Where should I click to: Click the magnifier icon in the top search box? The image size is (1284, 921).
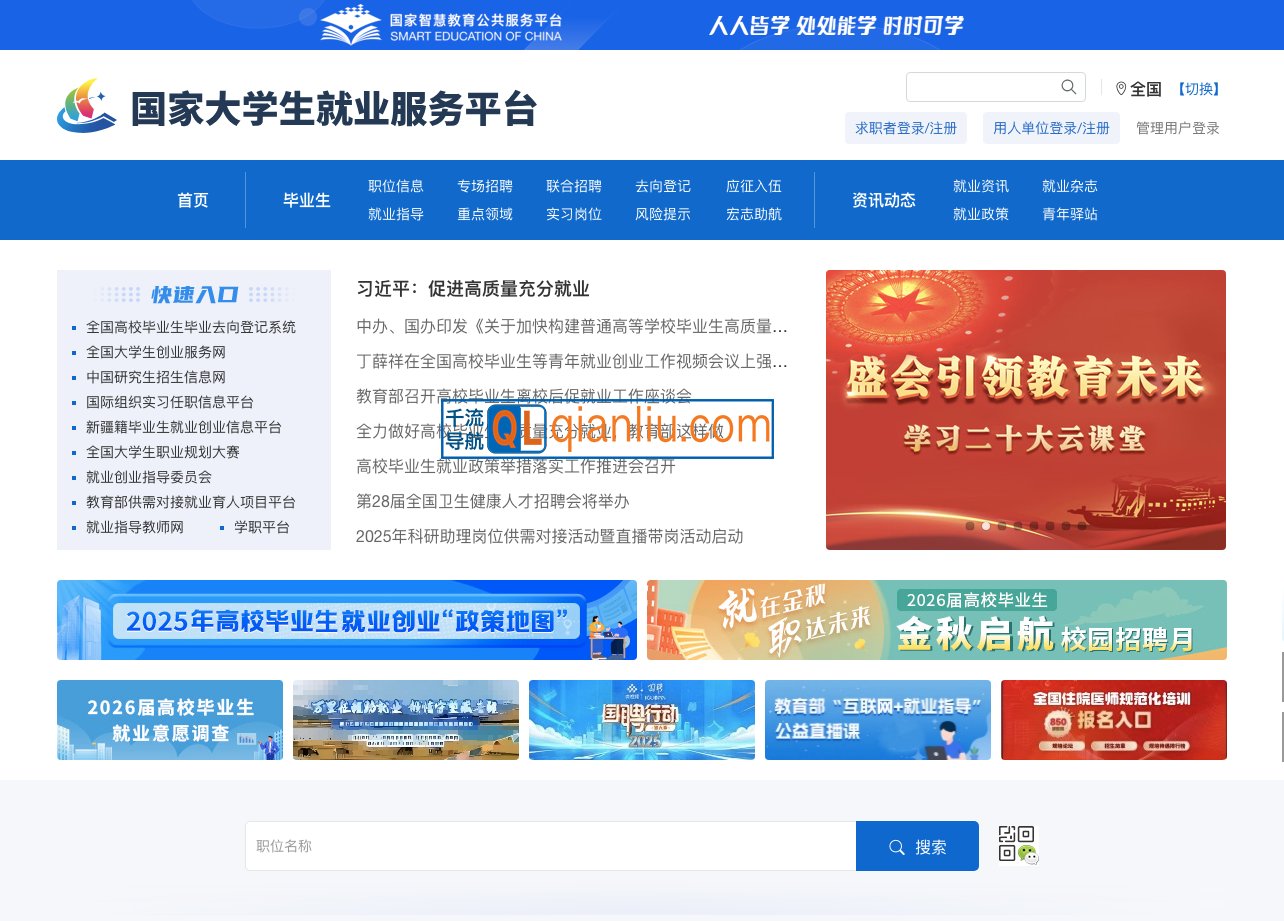[1068, 86]
